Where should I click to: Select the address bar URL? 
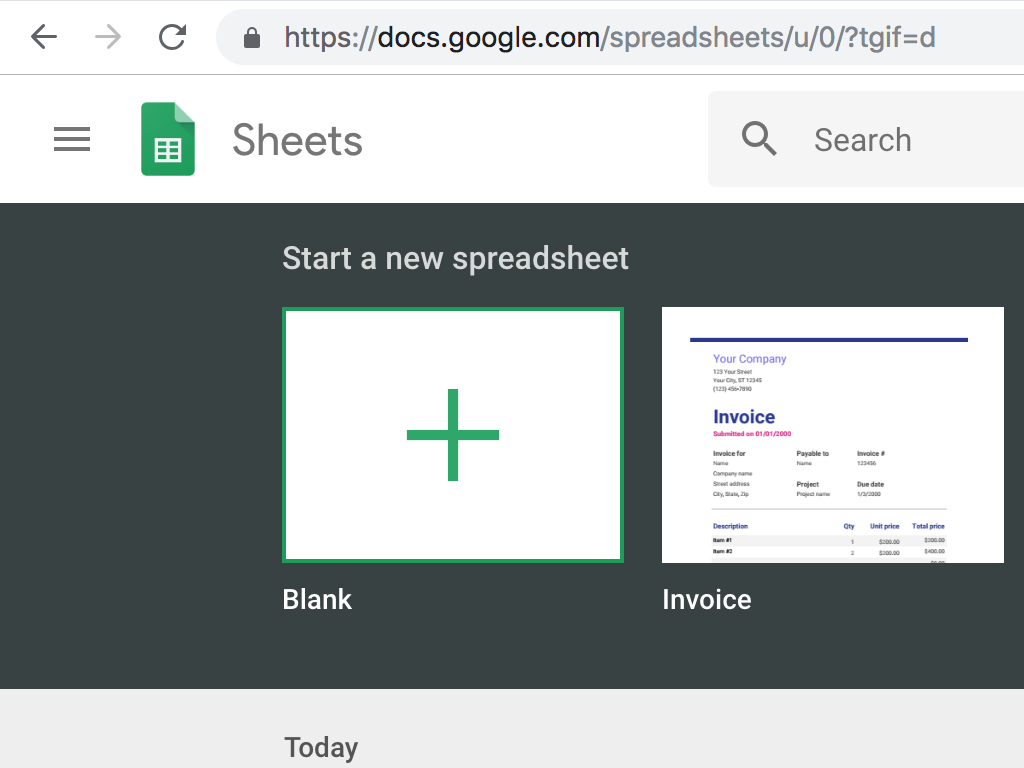609,38
